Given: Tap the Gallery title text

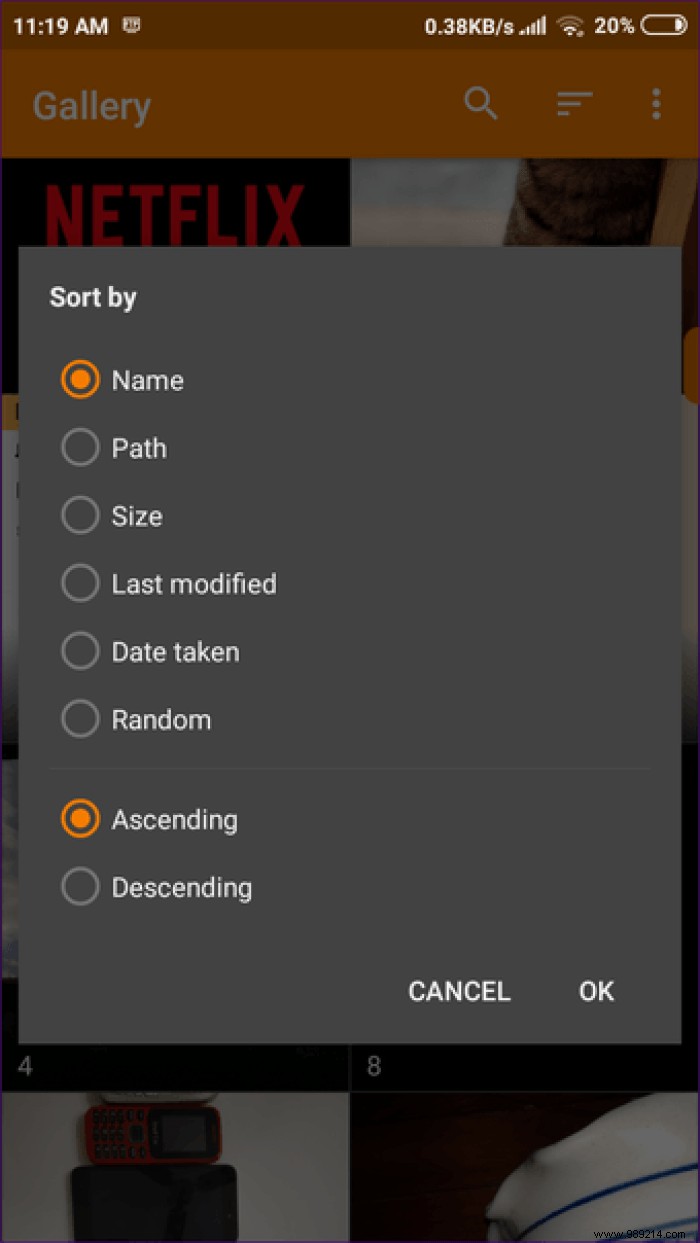Looking at the screenshot, I should coord(92,106).
